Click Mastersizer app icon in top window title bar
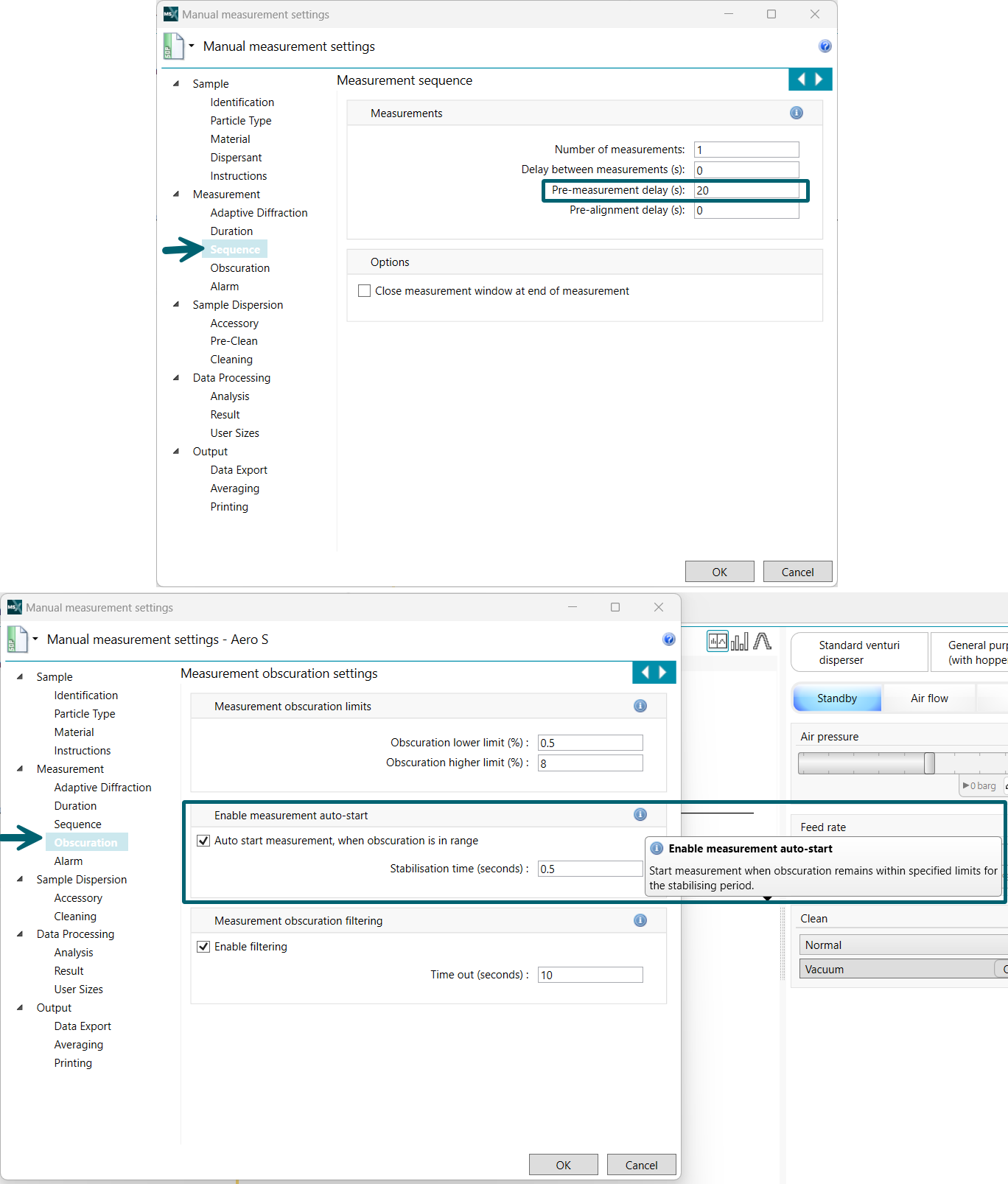Screen dimensions: 1008x1184 pos(170,14)
